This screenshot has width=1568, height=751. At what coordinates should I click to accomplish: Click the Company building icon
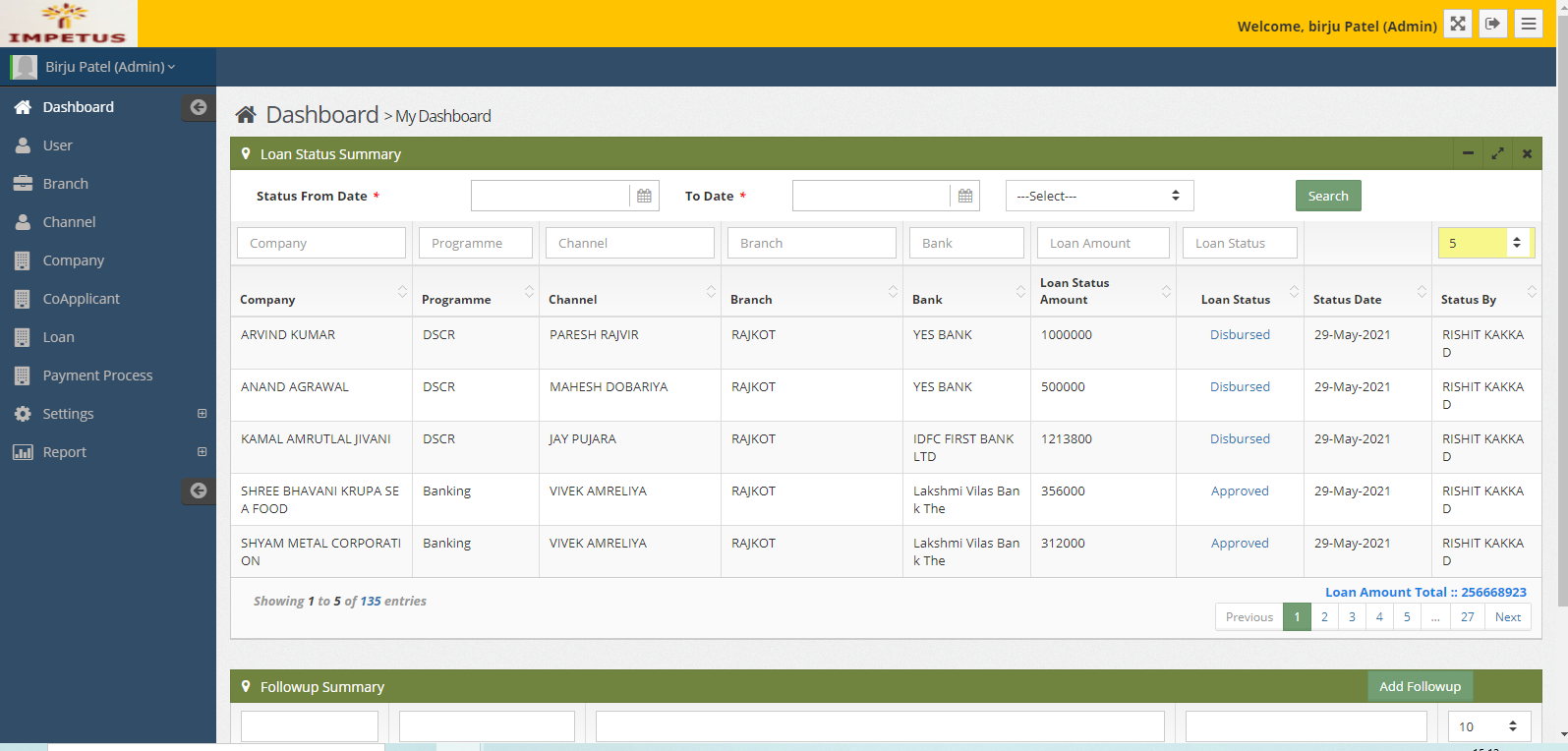(23, 260)
